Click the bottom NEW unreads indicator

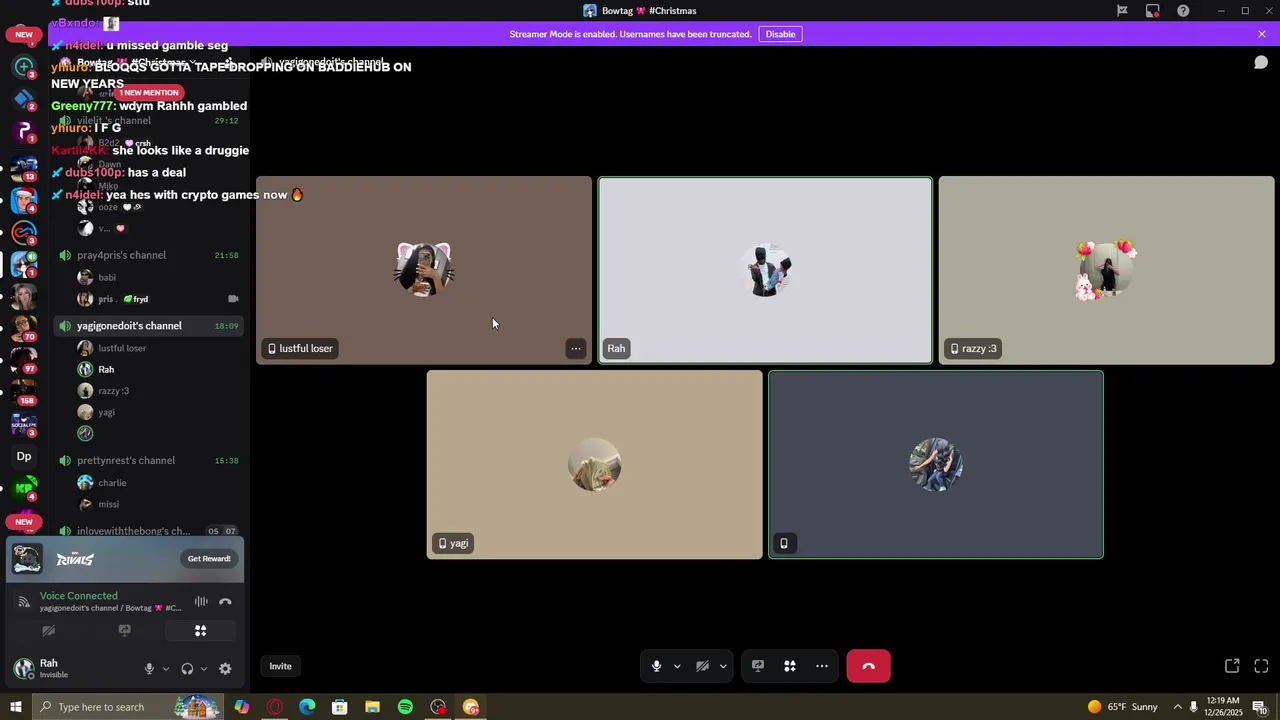(x=24, y=522)
